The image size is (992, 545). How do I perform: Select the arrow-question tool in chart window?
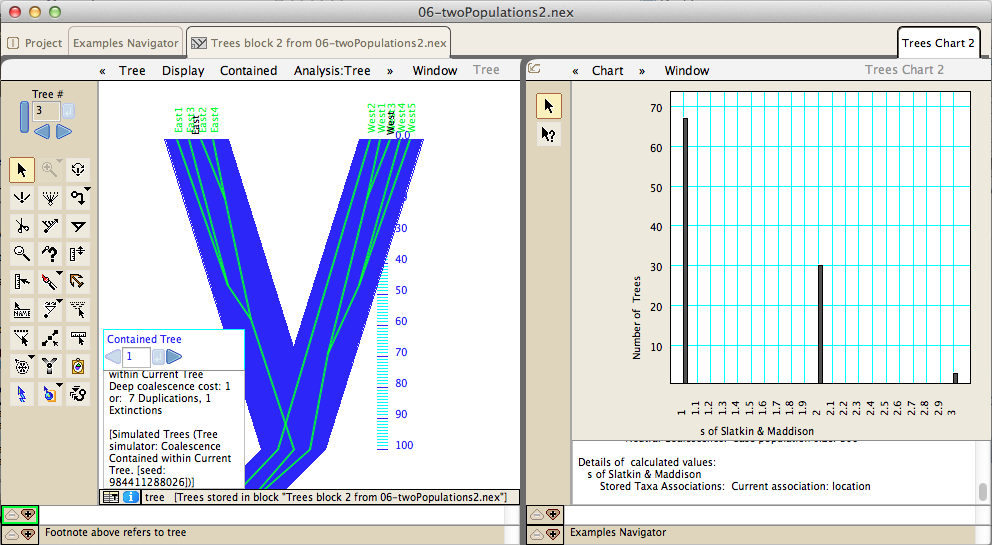click(548, 134)
